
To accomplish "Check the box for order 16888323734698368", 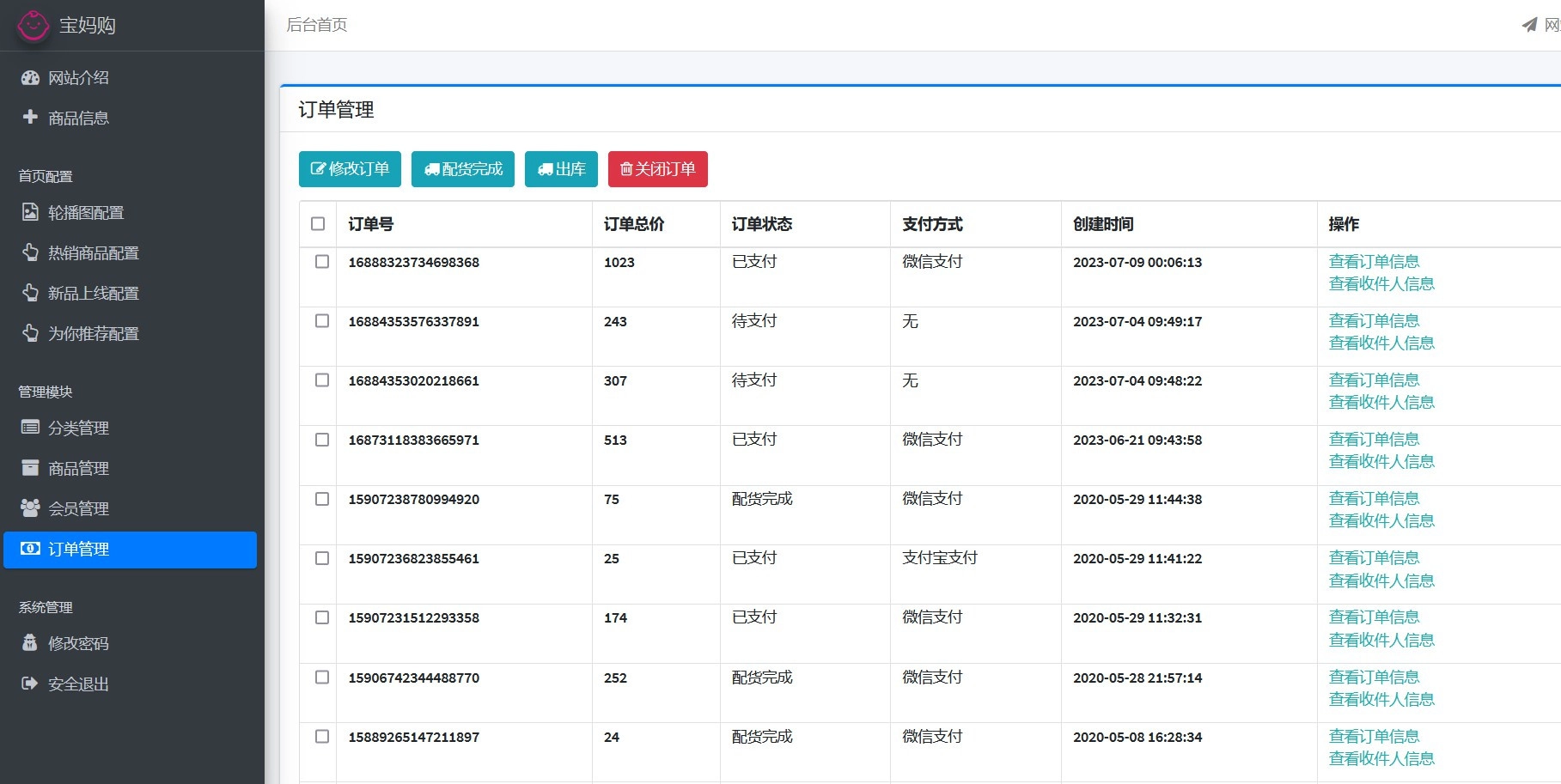I will click(x=322, y=262).
